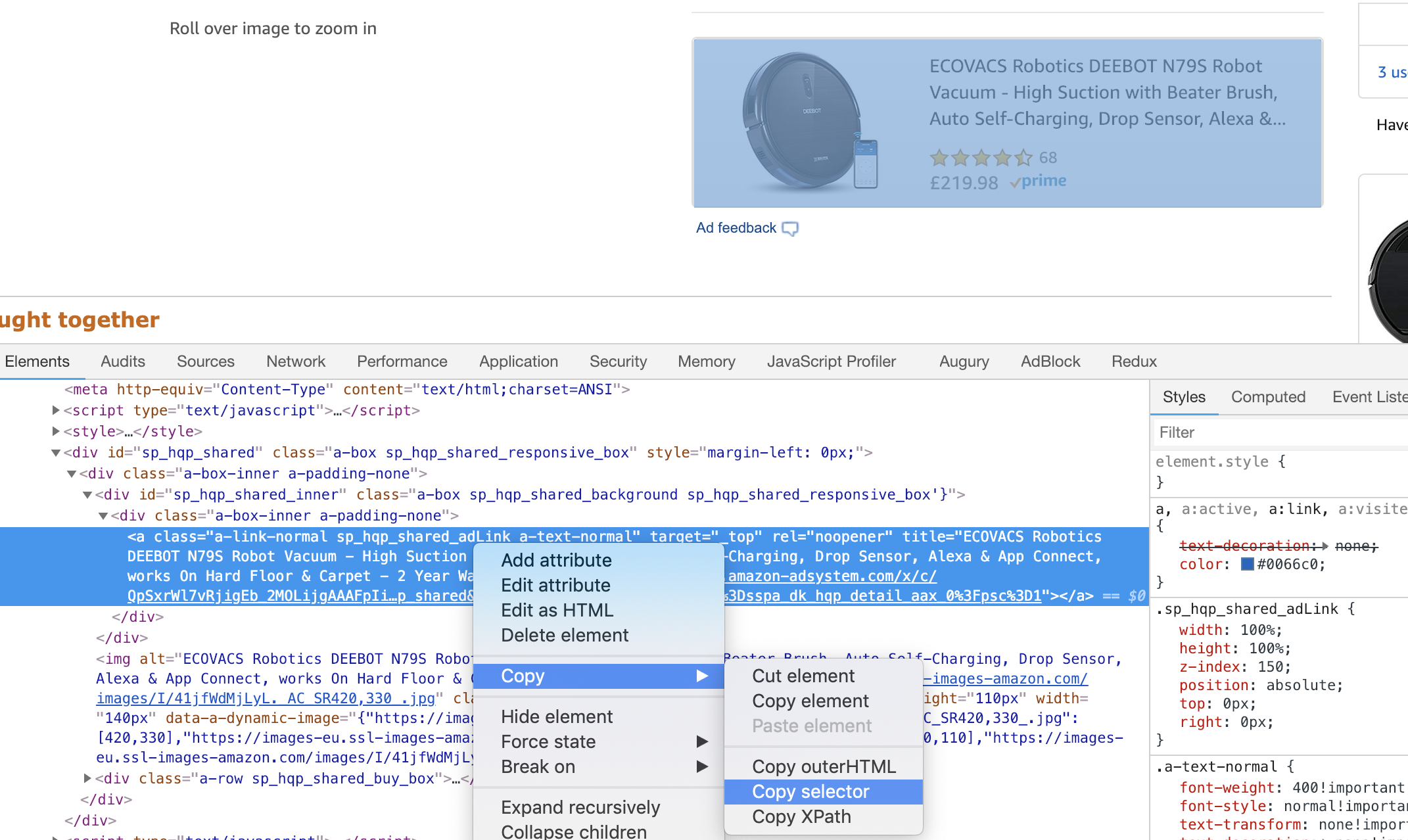This screenshot has width=1408, height=840.
Task: Click the star rating on ECOVACS ad
Action: coord(981,158)
